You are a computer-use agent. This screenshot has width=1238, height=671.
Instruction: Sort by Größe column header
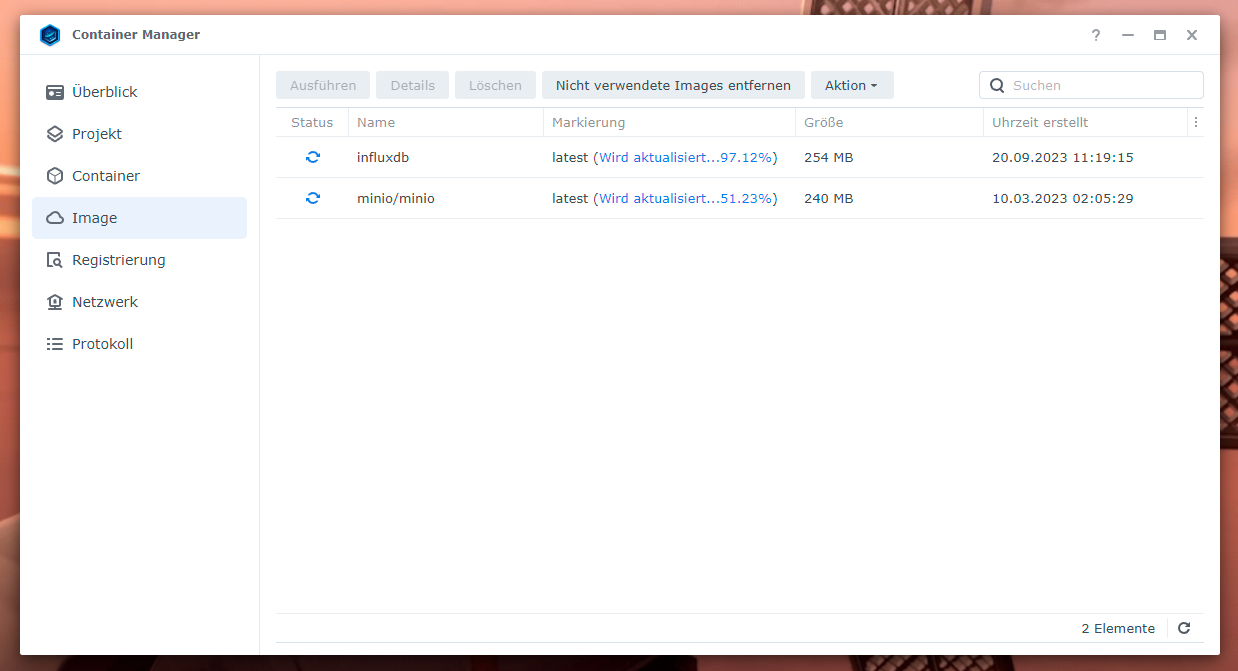coord(823,122)
